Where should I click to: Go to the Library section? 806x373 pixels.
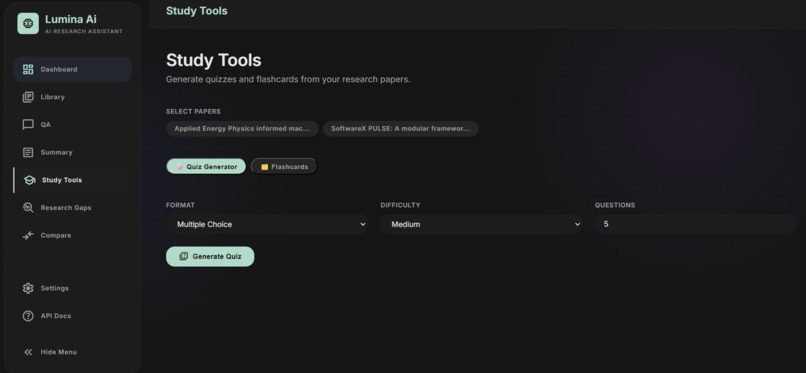(52, 97)
